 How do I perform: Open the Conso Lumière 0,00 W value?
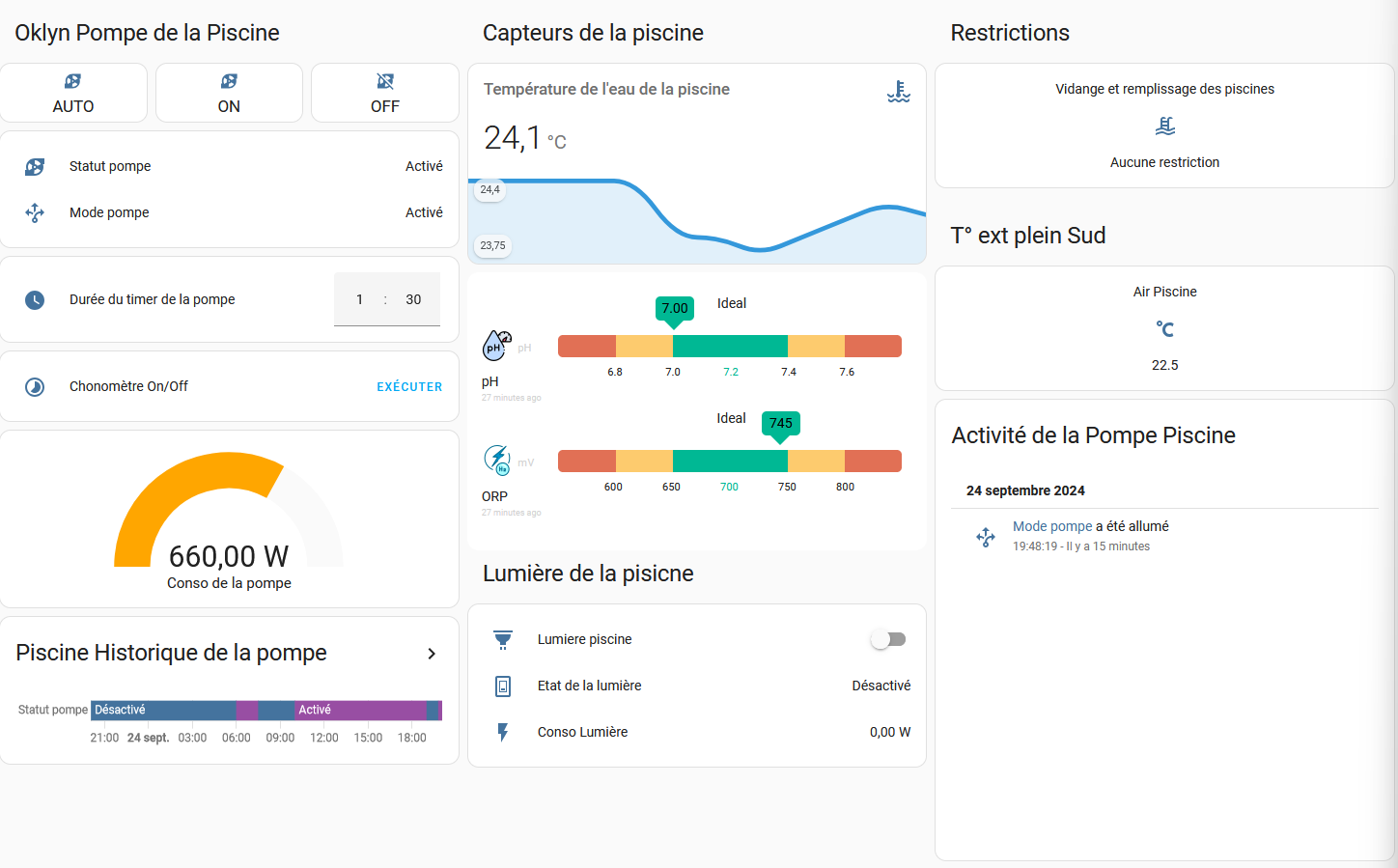click(x=890, y=732)
